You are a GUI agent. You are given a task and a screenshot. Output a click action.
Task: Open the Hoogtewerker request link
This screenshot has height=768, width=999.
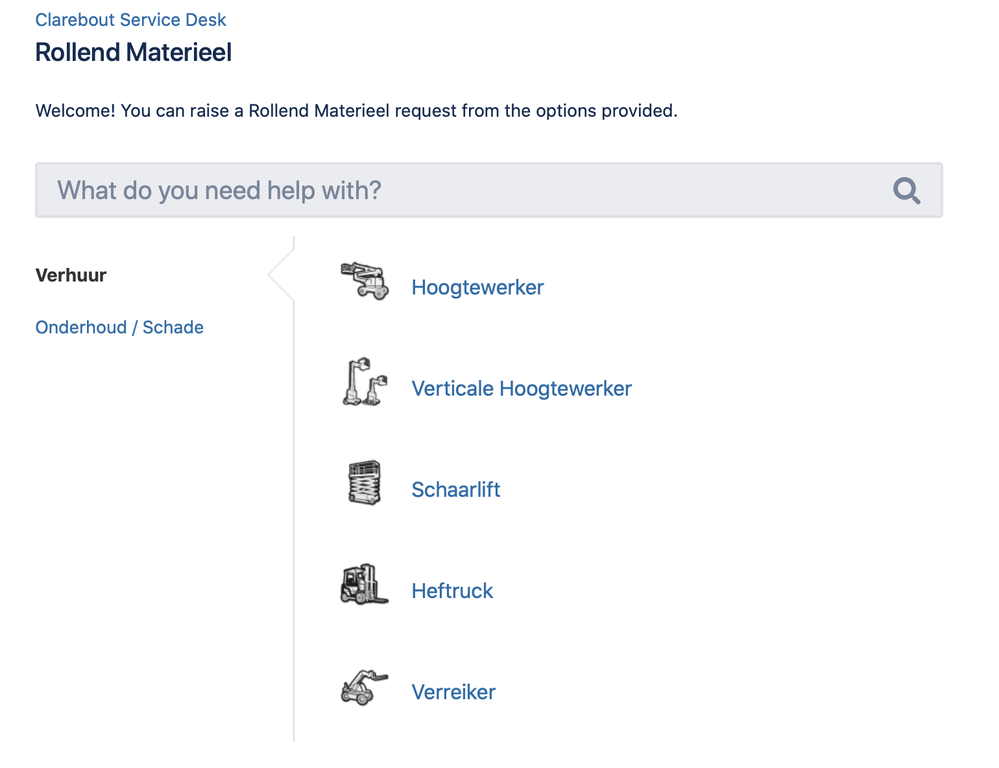pos(477,287)
